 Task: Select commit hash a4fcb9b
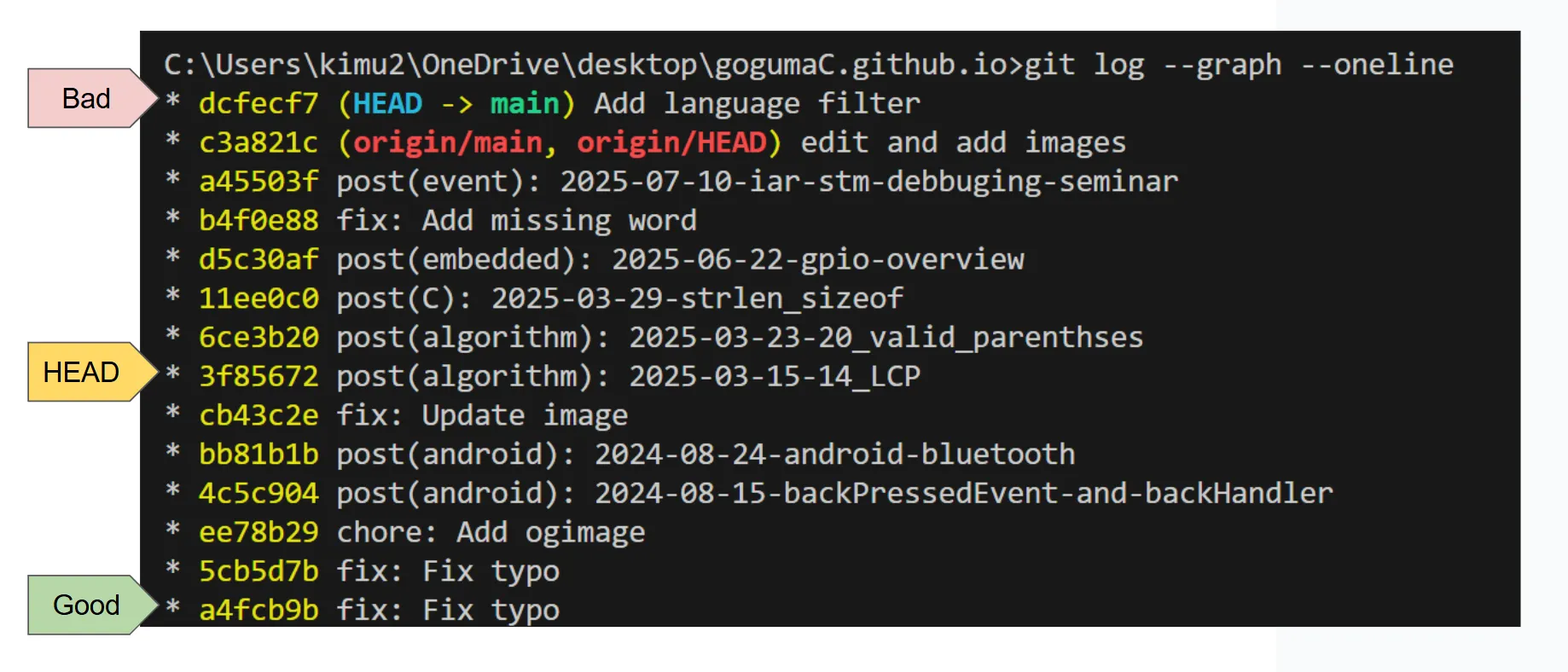pos(258,610)
